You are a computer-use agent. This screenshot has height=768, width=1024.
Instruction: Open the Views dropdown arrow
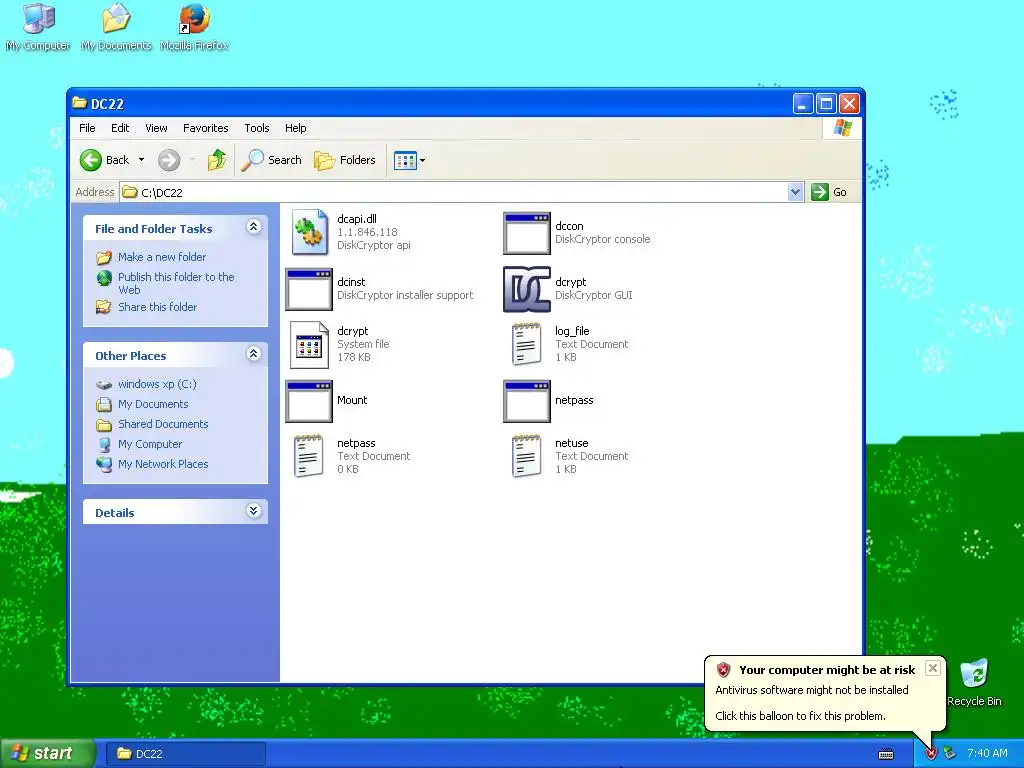point(423,160)
